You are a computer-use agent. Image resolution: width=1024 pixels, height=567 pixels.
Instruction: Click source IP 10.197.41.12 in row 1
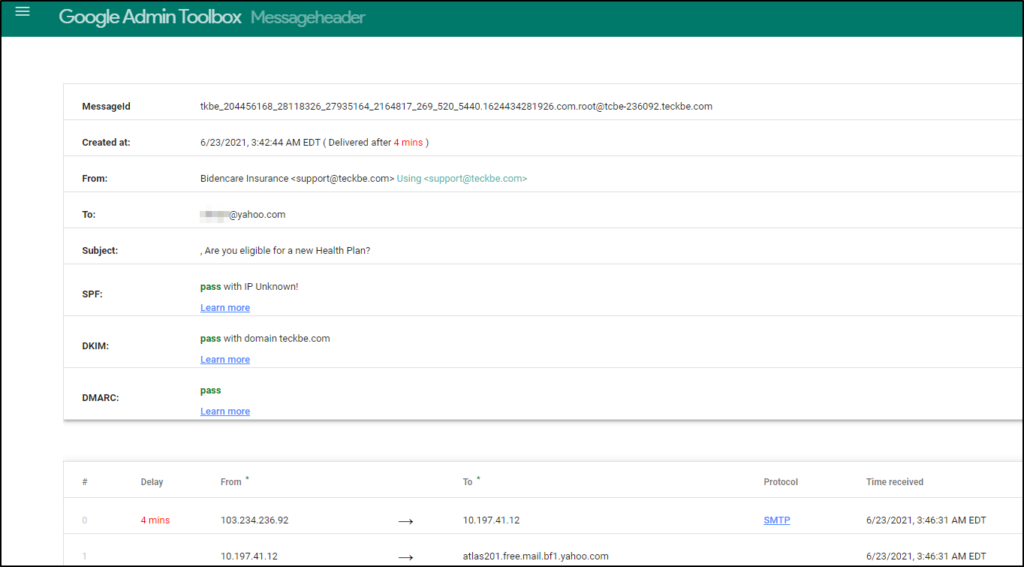coord(249,557)
